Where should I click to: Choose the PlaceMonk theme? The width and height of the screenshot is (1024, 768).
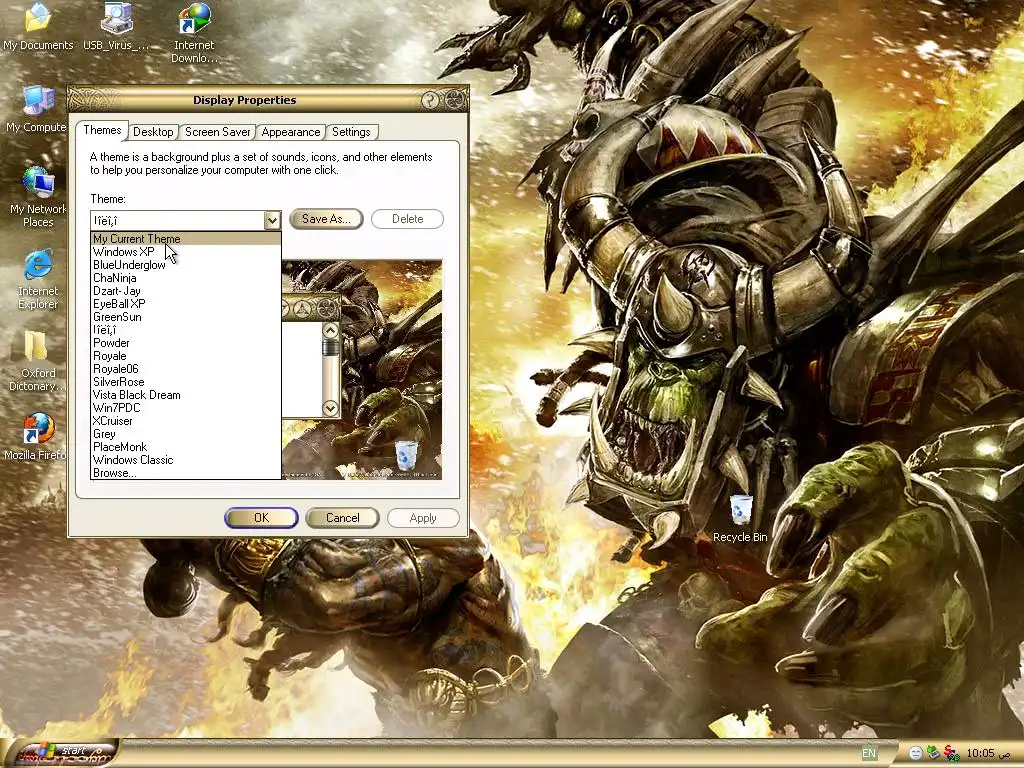(x=185, y=447)
